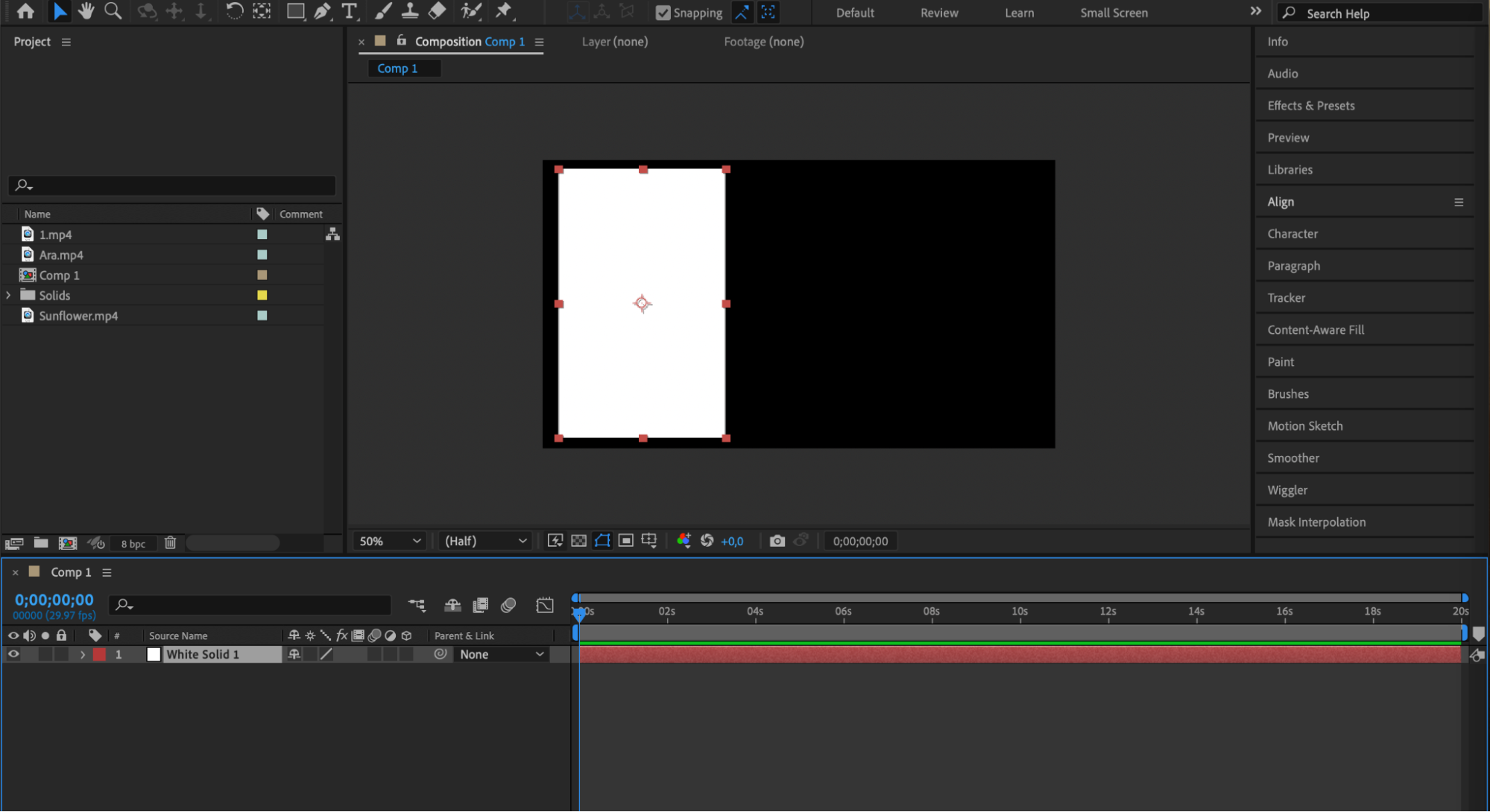This screenshot has width=1490, height=812.
Task: Toggle the mask and shape path visibility
Action: pos(602,541)
